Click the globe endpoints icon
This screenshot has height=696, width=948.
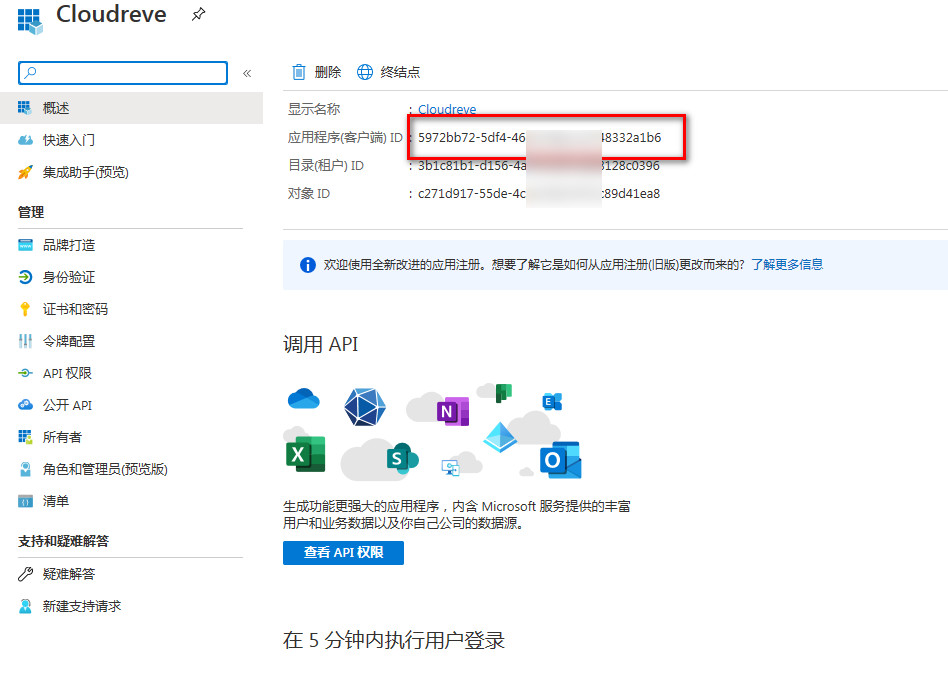pyautogui.click(x=365, y=72)
